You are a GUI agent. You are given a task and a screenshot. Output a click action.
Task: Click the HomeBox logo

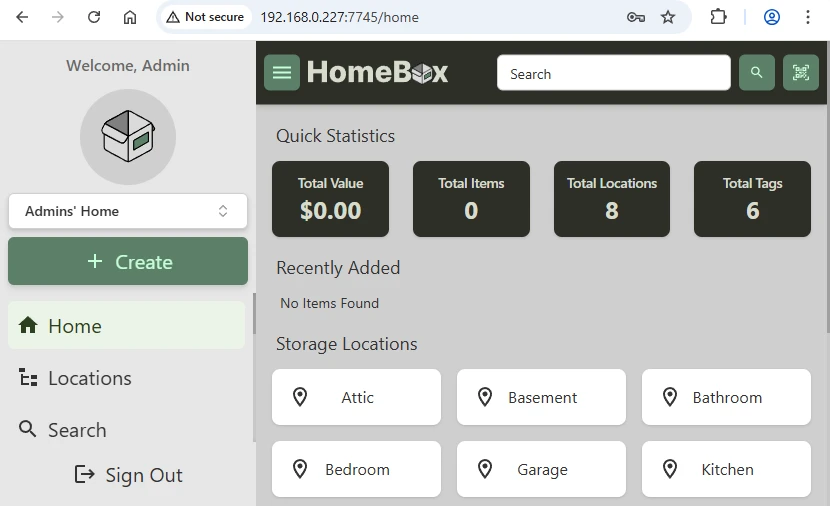coord(377,72)
